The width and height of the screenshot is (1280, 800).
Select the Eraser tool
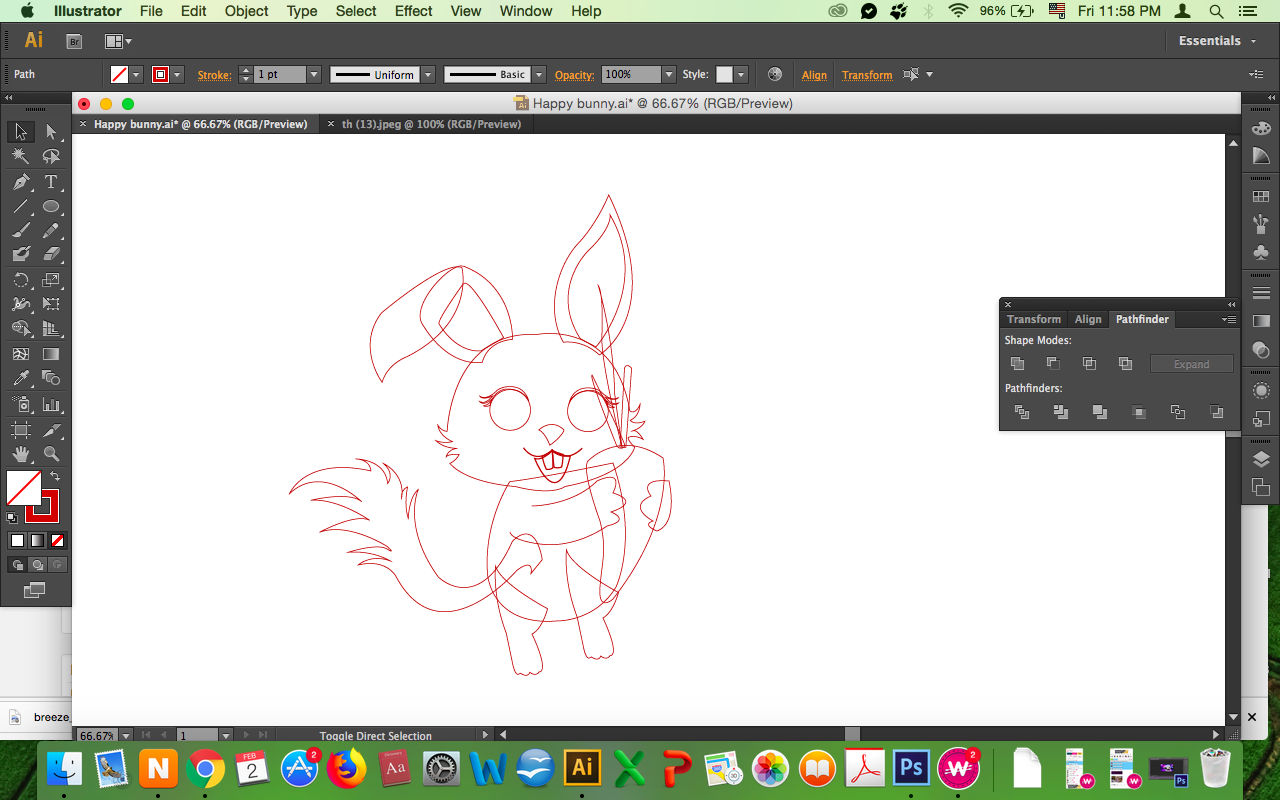tap(51, 254)
